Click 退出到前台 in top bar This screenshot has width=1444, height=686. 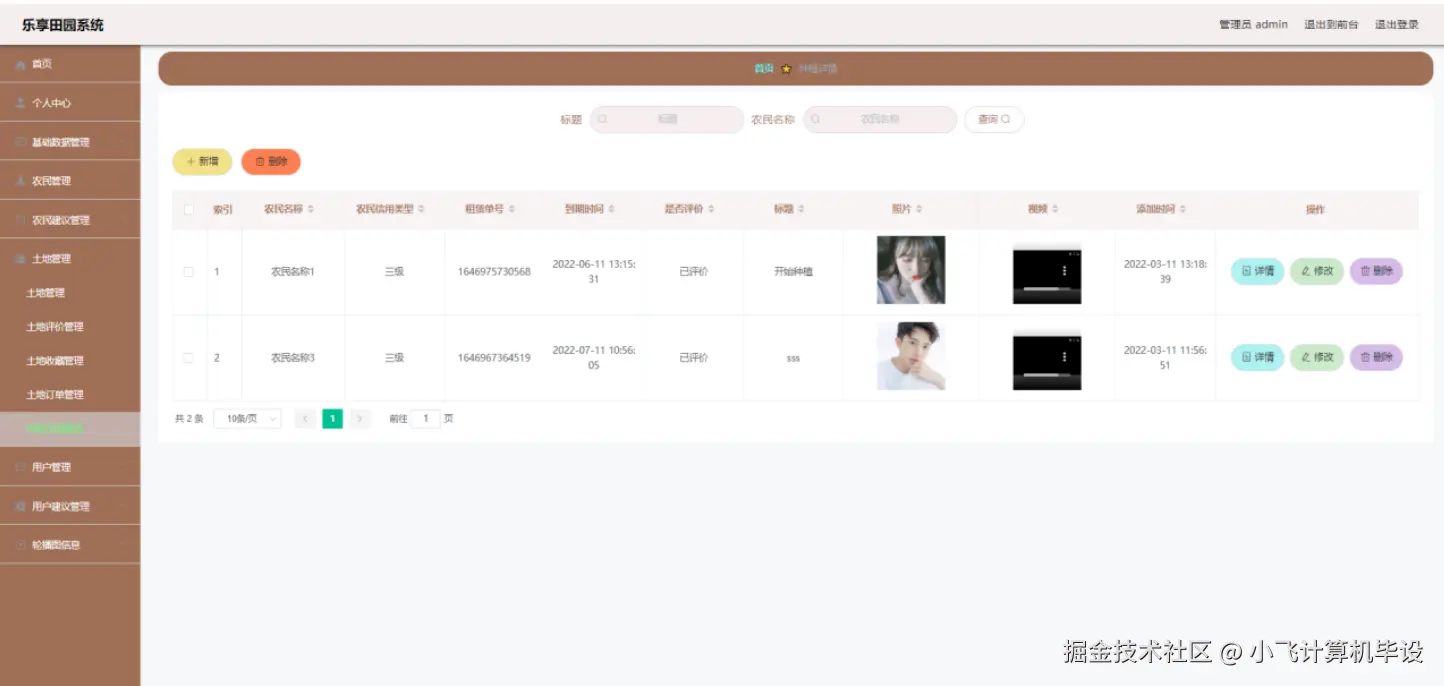point(1331,24)
